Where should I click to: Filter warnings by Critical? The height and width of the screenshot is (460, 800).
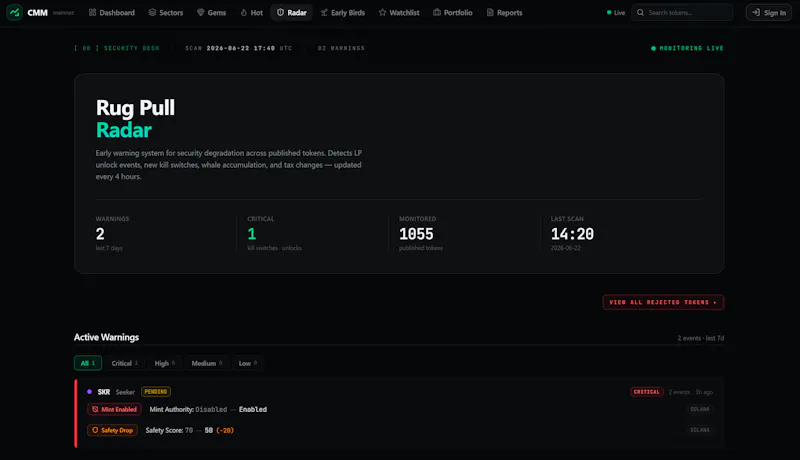(x=125, y=363)
